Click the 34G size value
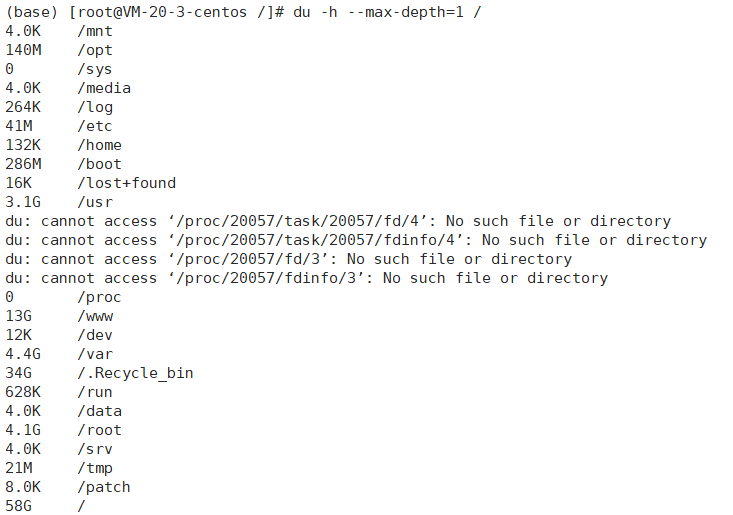The image size is (733, 515). pyautogui.click(x=19, y=373)
